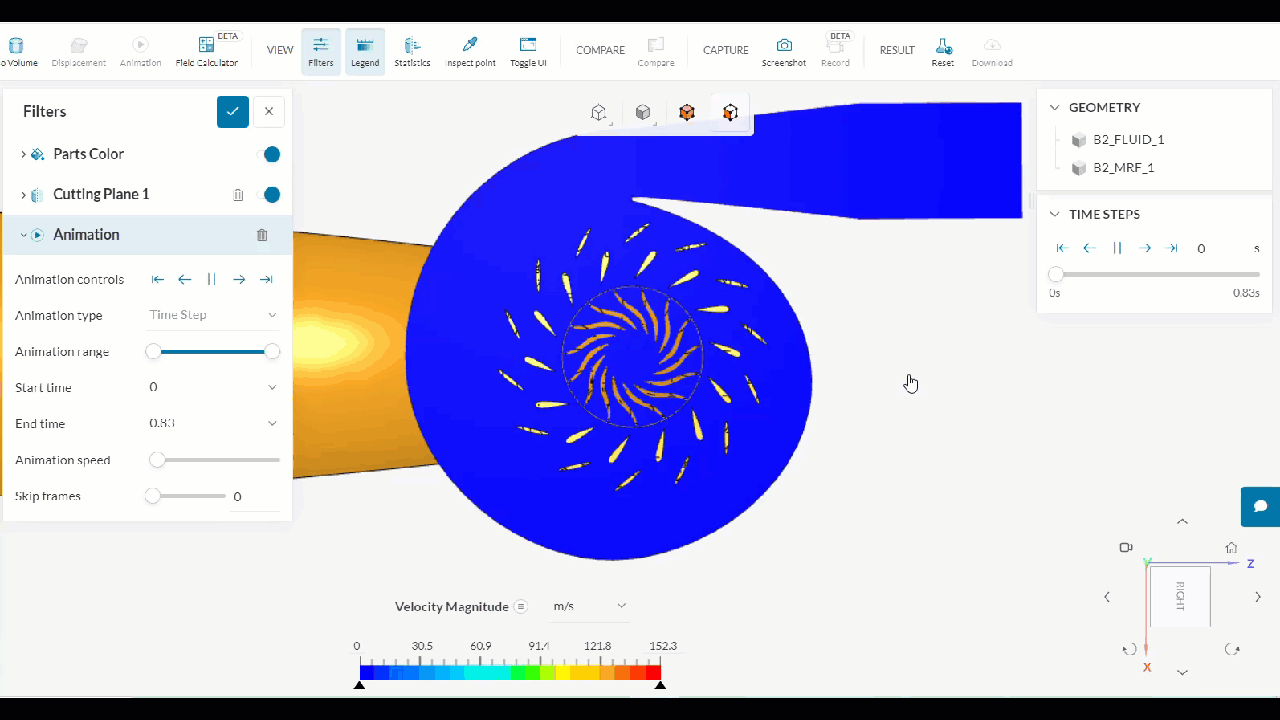Select the Filters tool in the toolbar
This screenshot has height=720, width=1280.
tap(320, 50)
